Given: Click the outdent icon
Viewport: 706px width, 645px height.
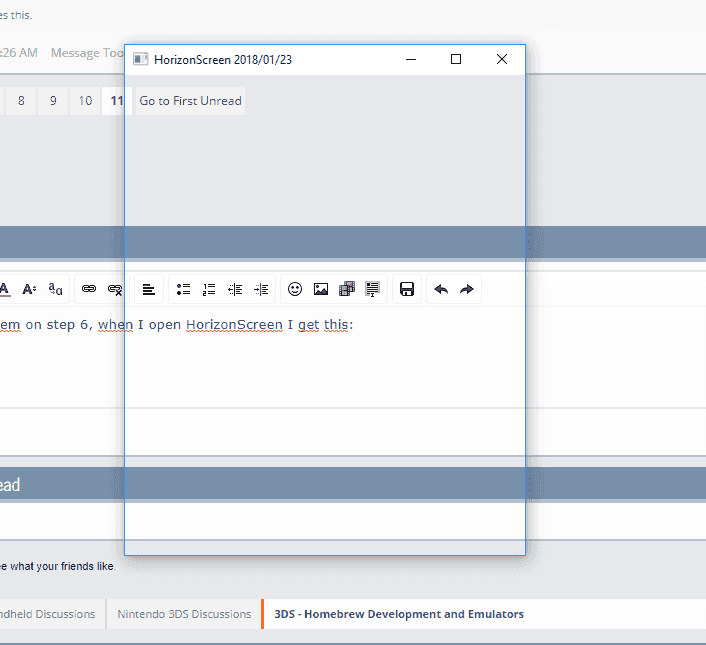Looking at the screenshot, I should click(x=235, y=289).
